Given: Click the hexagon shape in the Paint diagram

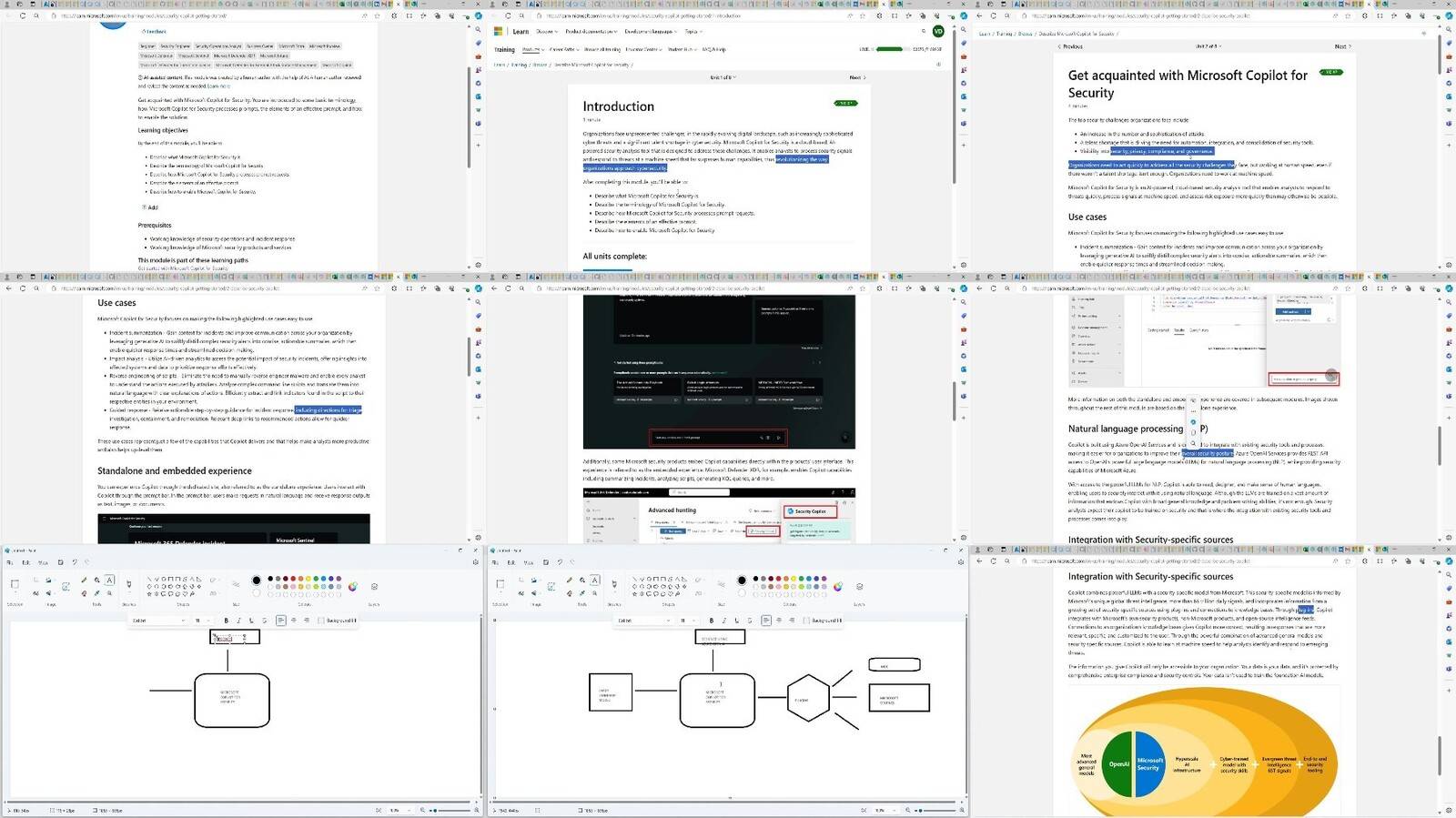Looking at the screenshot, I should click(808, 699).
